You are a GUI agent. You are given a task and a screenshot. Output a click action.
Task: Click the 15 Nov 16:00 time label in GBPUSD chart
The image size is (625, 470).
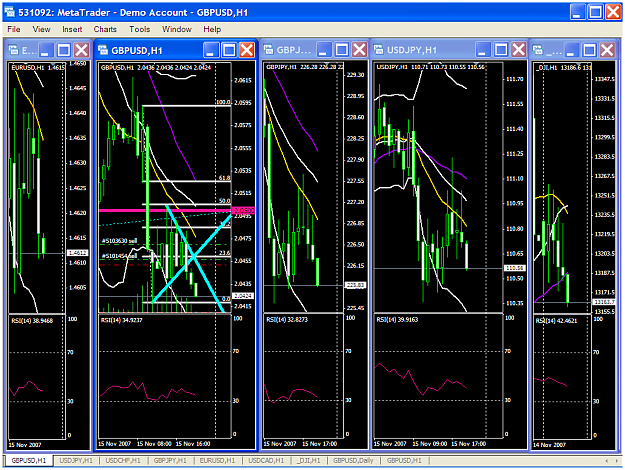coord(193,444)
